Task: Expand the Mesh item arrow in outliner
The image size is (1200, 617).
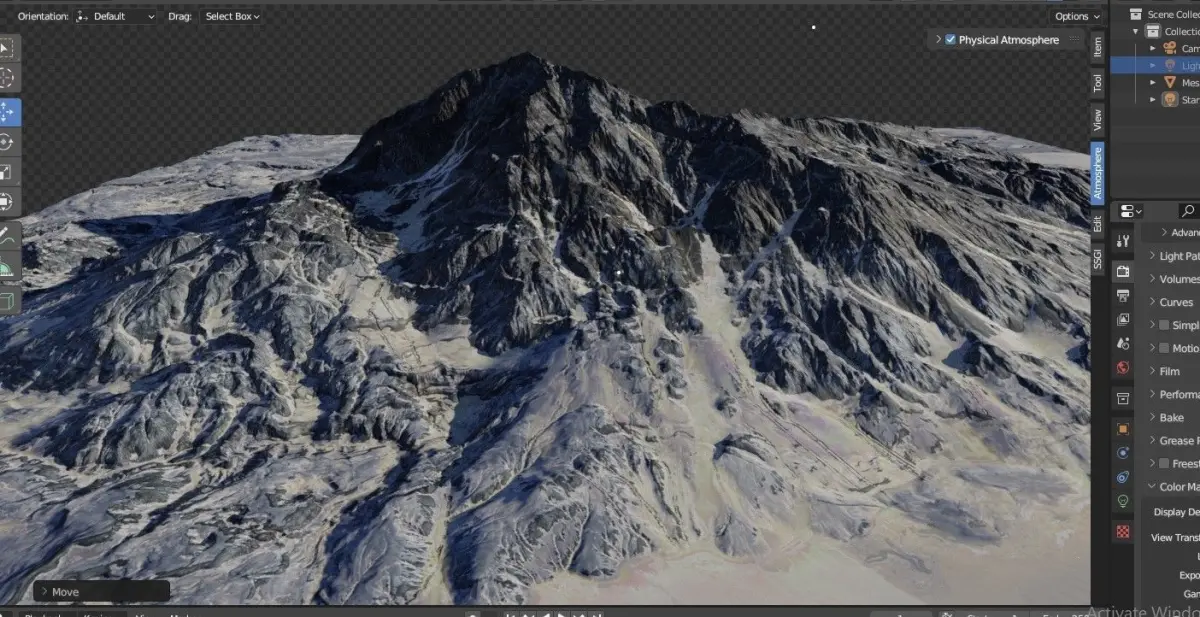Action: click(x=1153, y=82)
